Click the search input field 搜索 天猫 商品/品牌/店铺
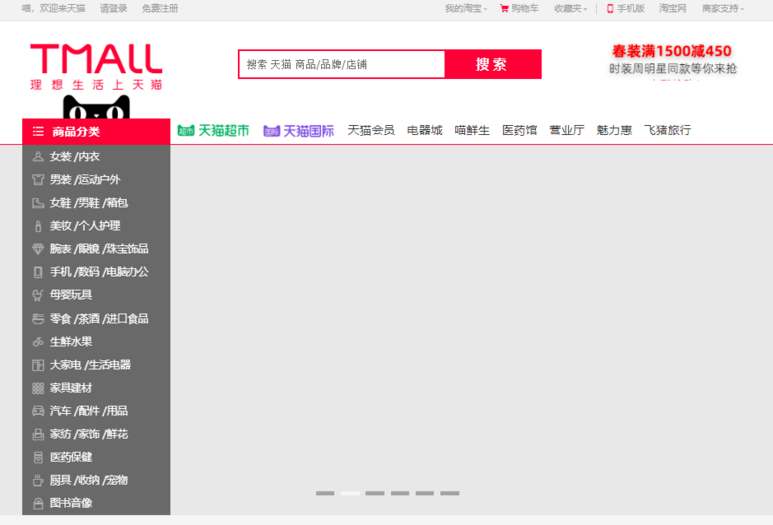 [x=342, y=64]
